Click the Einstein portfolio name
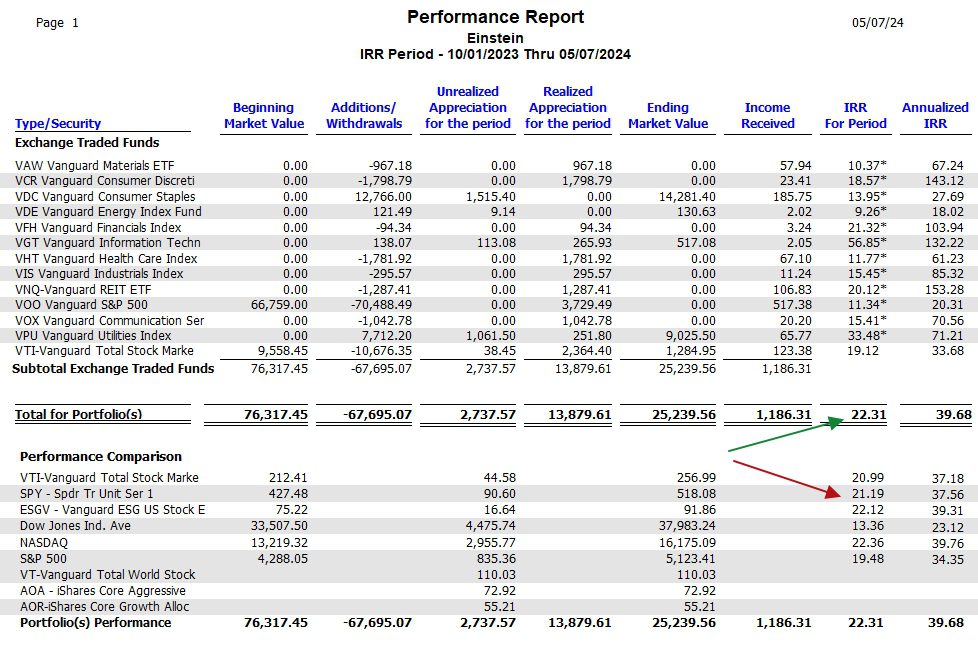The width and height of the screenshot is (978, 649). [495, 38]
